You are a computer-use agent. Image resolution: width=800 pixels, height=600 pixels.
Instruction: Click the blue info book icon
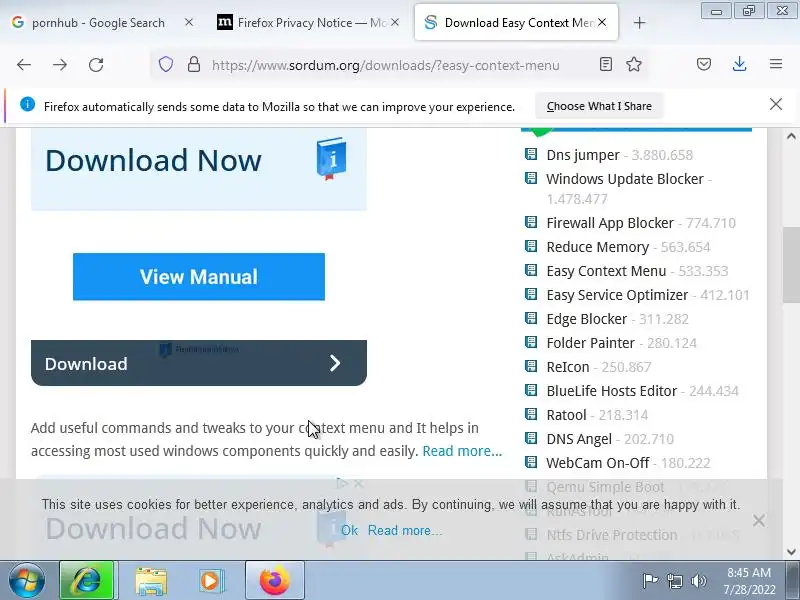pyautogui.click(x=332, y=159)
